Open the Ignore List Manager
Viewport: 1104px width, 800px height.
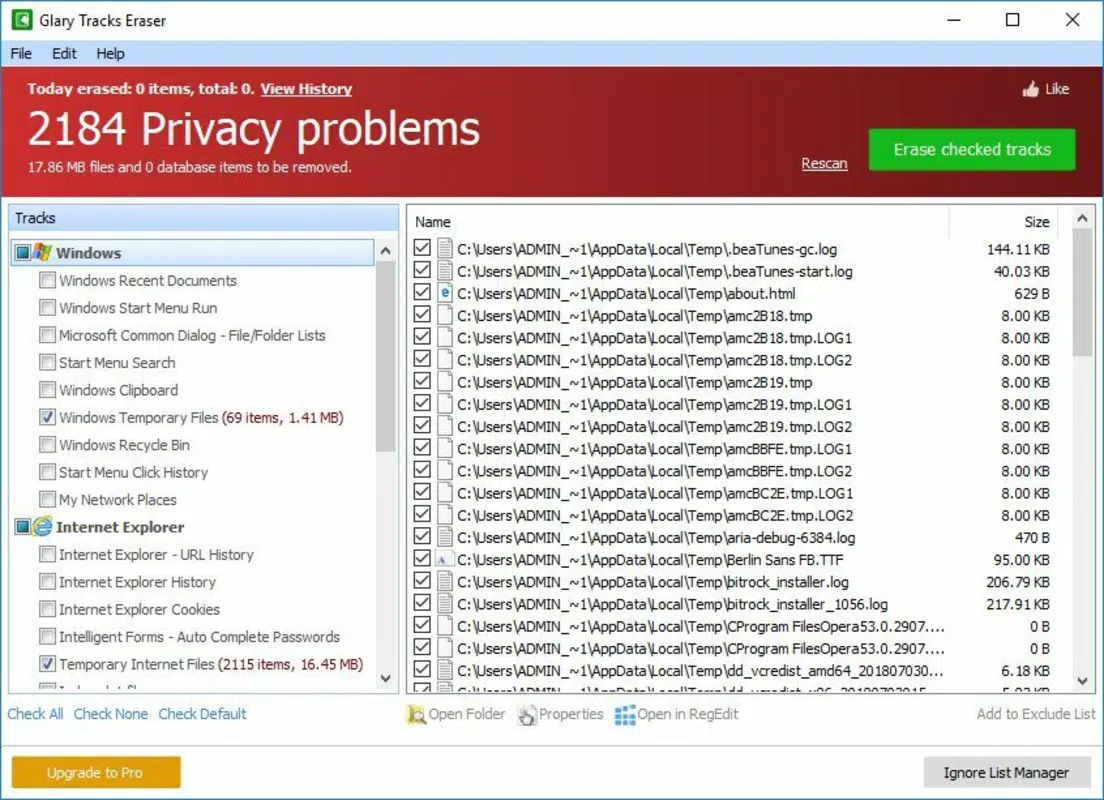tap(1006, 773)
